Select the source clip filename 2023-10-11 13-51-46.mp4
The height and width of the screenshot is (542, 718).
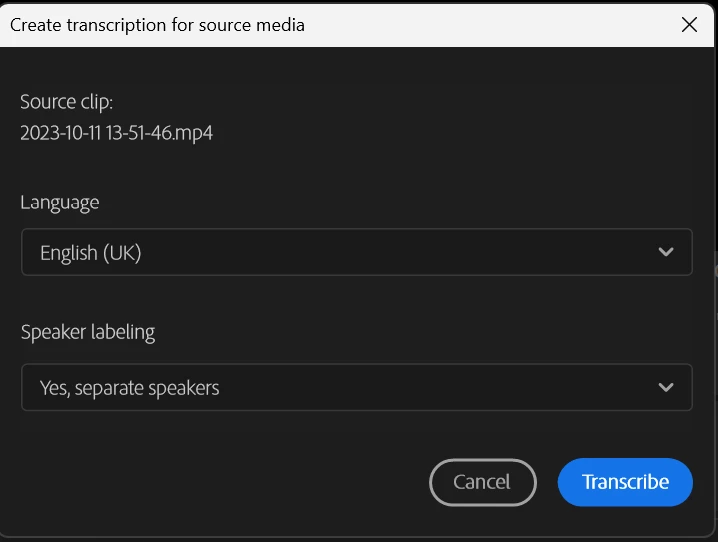click(x=116, y=133)
